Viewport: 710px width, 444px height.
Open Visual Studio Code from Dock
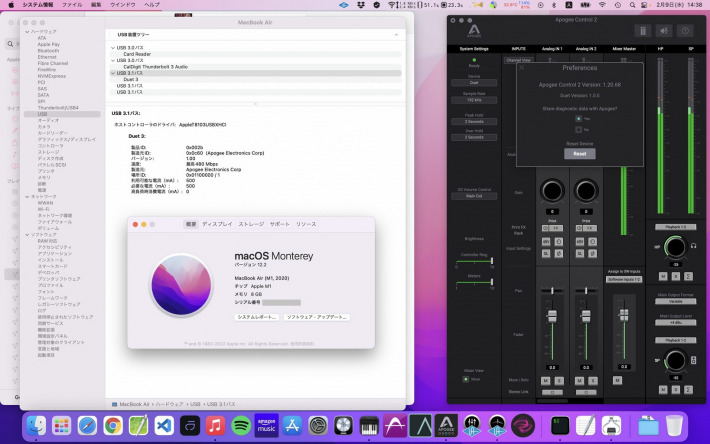point(164,425)
